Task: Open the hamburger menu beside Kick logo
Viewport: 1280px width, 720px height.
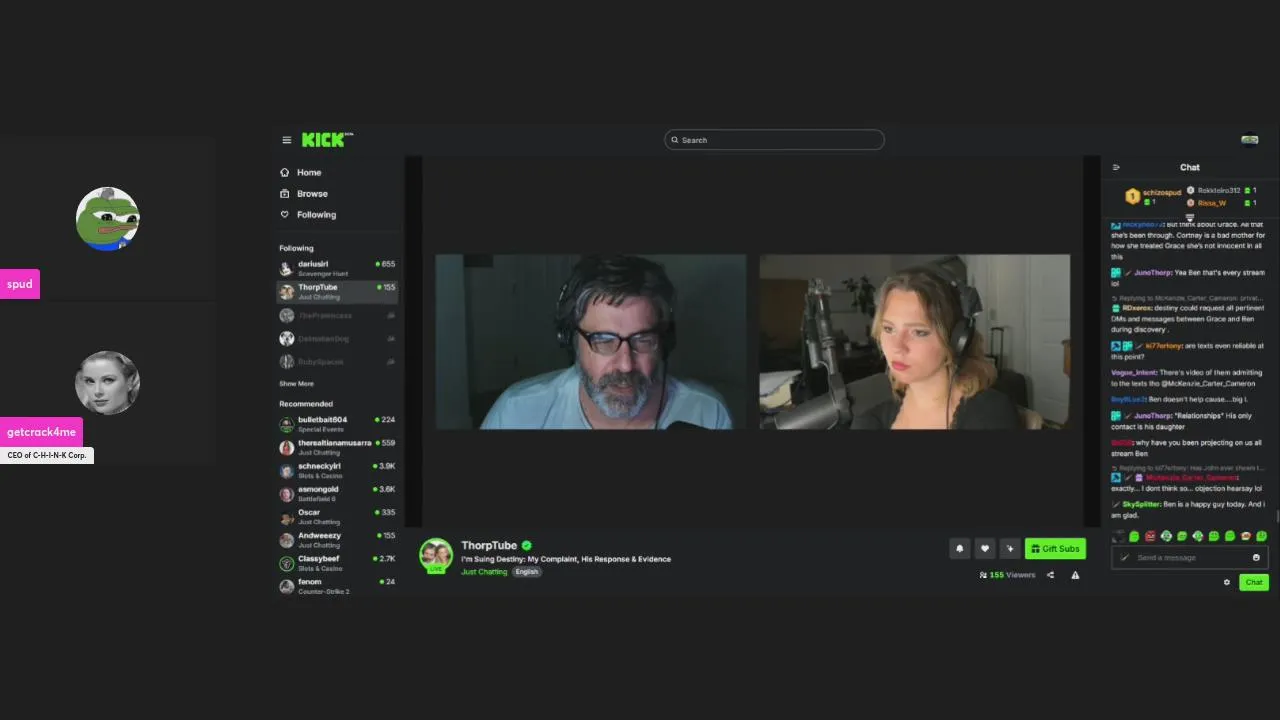Action: (x=286, y=140)
